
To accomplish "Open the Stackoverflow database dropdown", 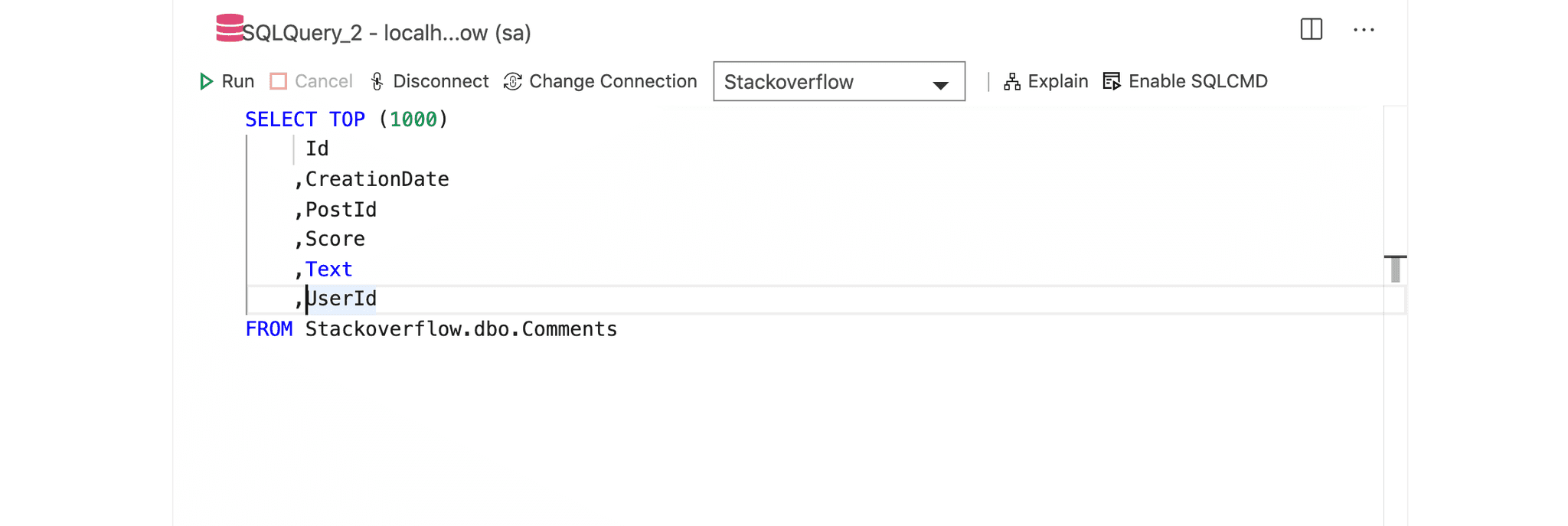I will [x=838, y=80].
